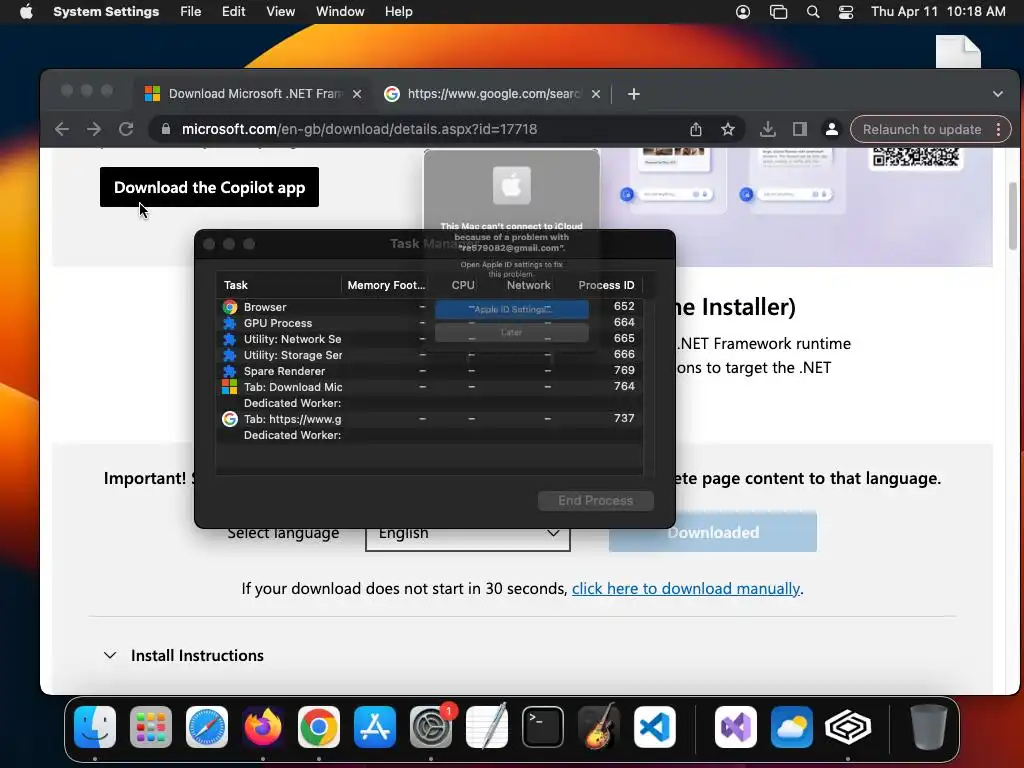1024x768 pixels.
Task: Open the Chrome profile avatar
Action: click(x=832, y=129)
